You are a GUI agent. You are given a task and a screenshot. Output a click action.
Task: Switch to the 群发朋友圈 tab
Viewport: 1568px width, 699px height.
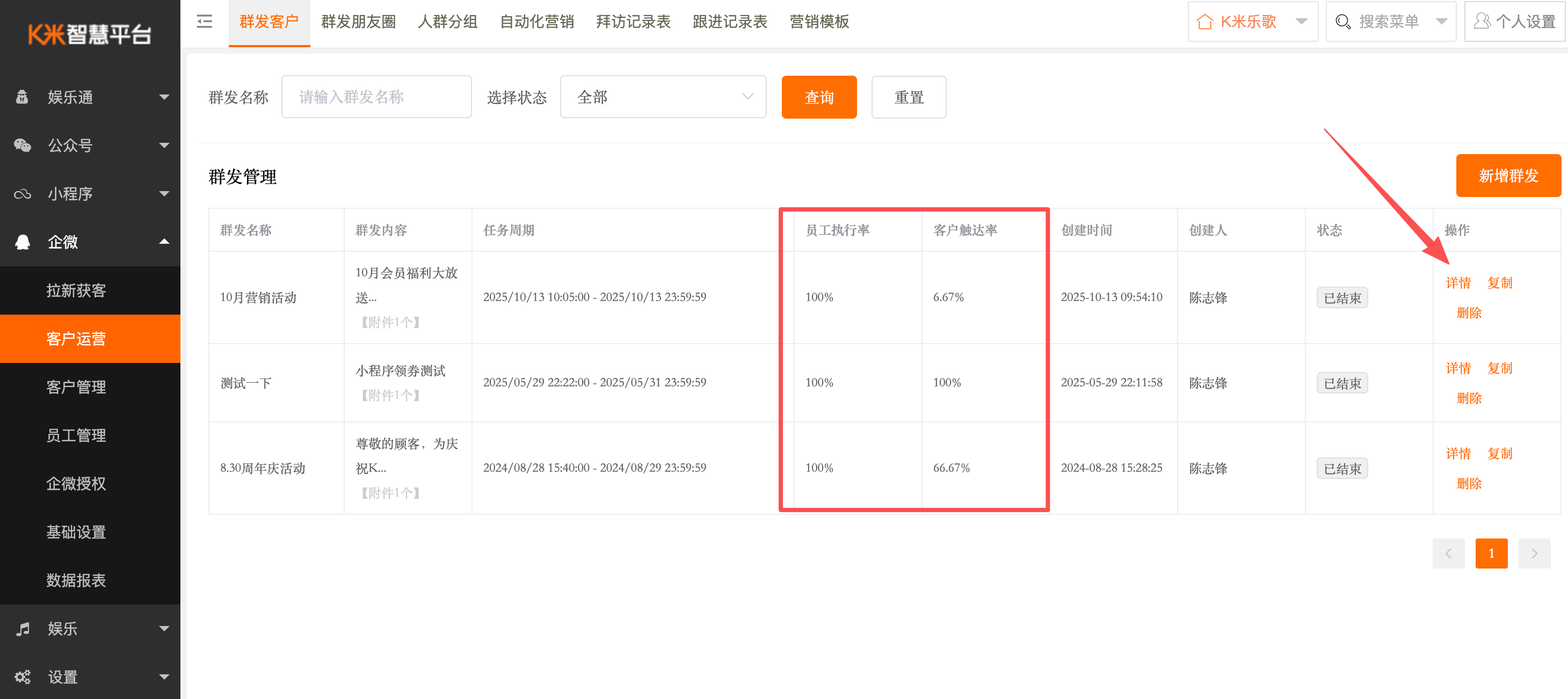point(359,22)
